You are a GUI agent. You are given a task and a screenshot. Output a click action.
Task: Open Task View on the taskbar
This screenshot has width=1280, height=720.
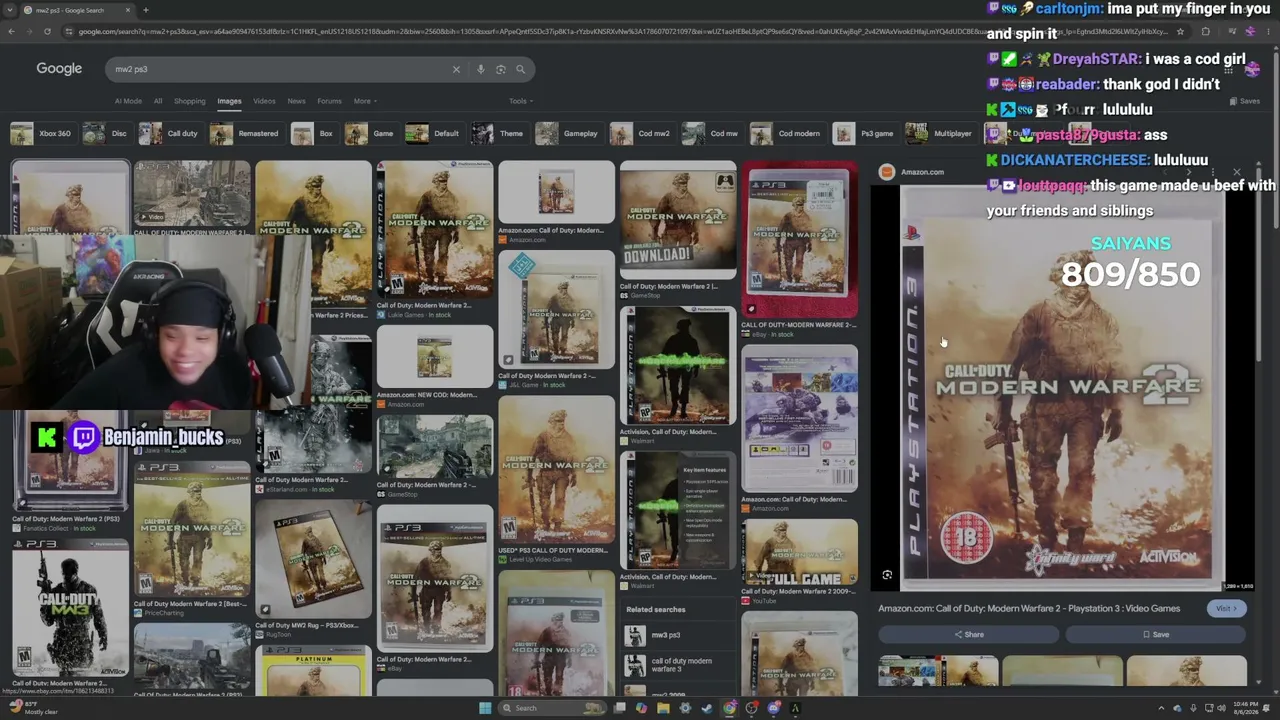point(619,708)
